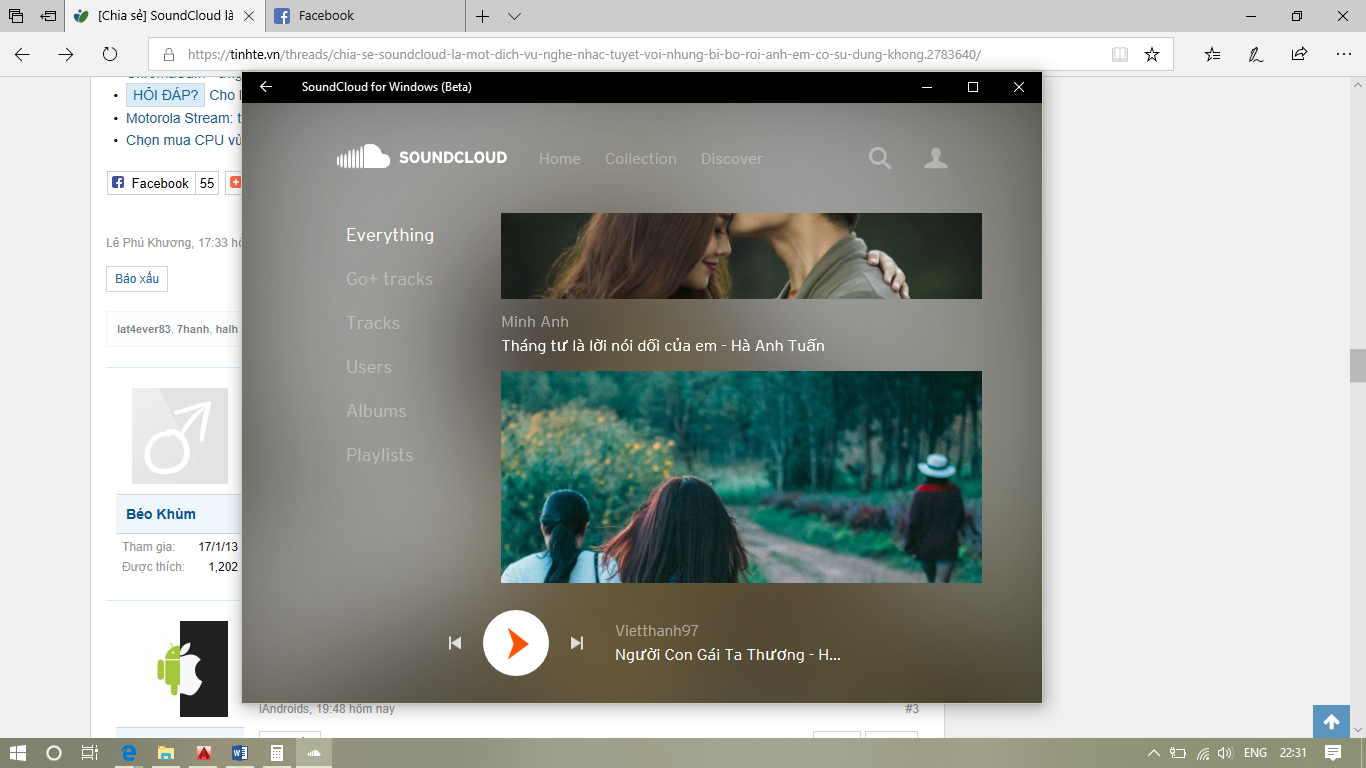Open Microsoft Edge from the taskbar

[x=129, y=753]
